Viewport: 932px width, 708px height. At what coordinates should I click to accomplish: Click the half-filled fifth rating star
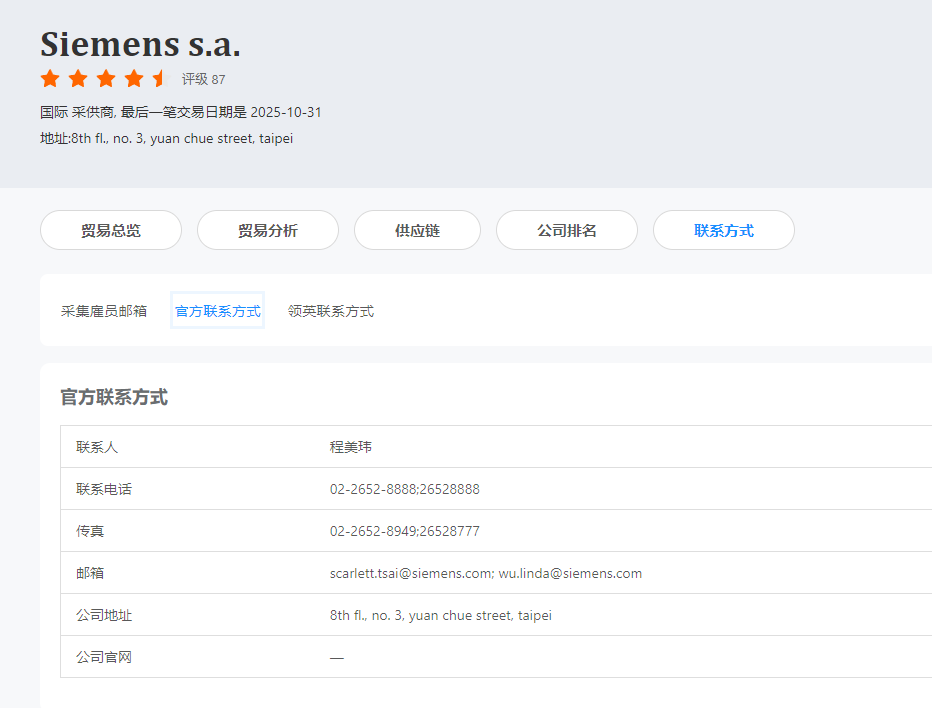tap(160, 79)
